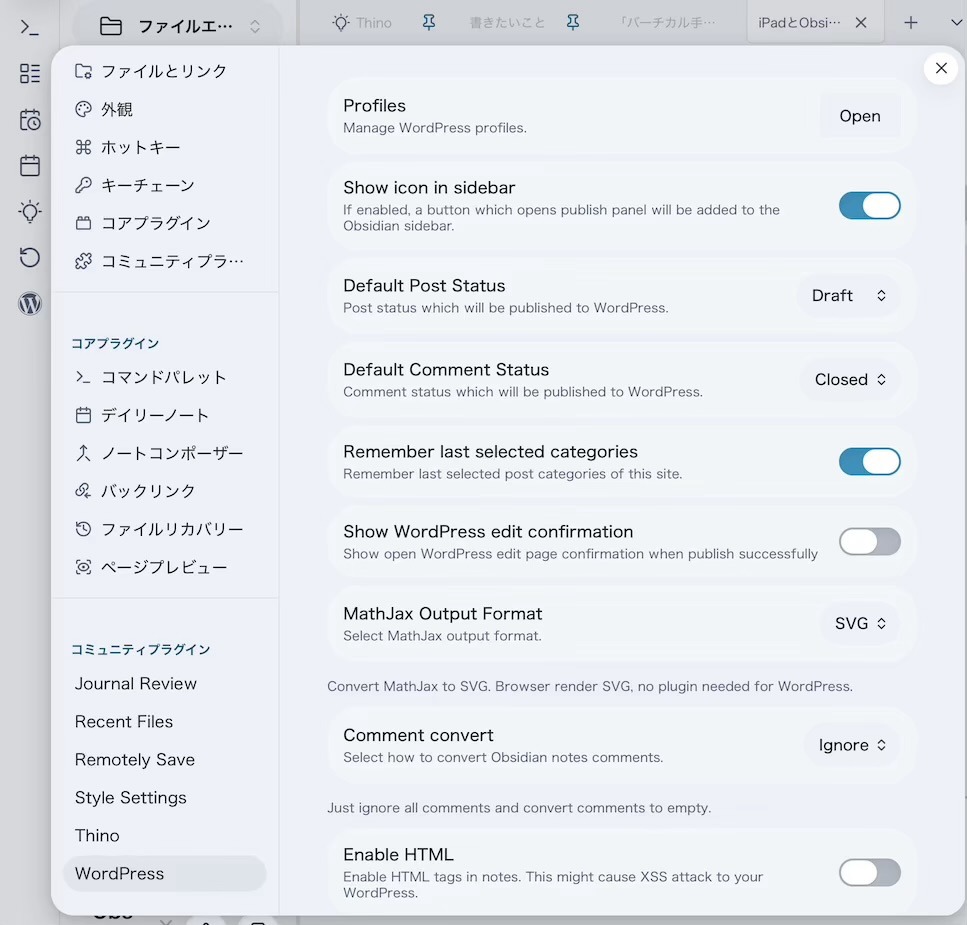This screenshot has height=925, width=967.
Task: Open ホットキー settings
Action: tap(165, 147)
